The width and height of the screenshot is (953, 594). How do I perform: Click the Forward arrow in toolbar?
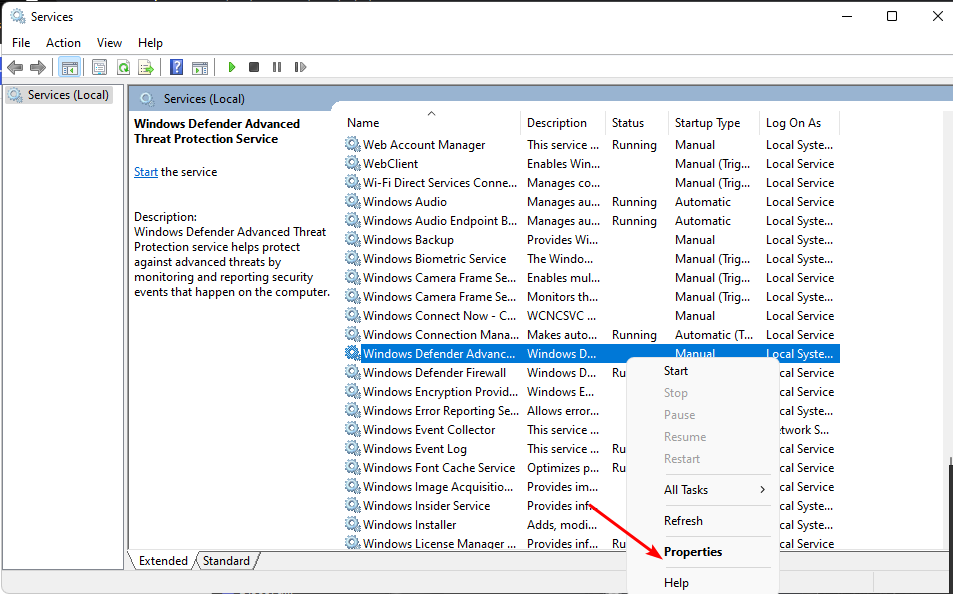tap(38, 67)
